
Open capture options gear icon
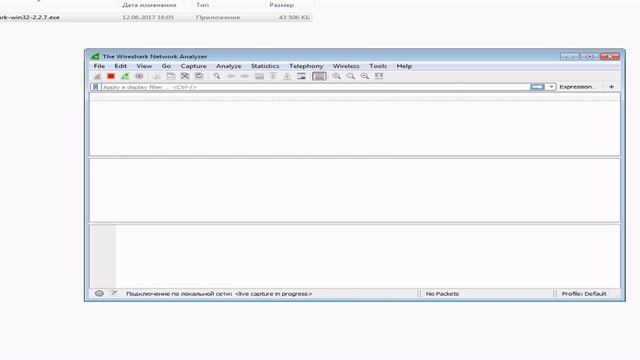click(139, 76)
